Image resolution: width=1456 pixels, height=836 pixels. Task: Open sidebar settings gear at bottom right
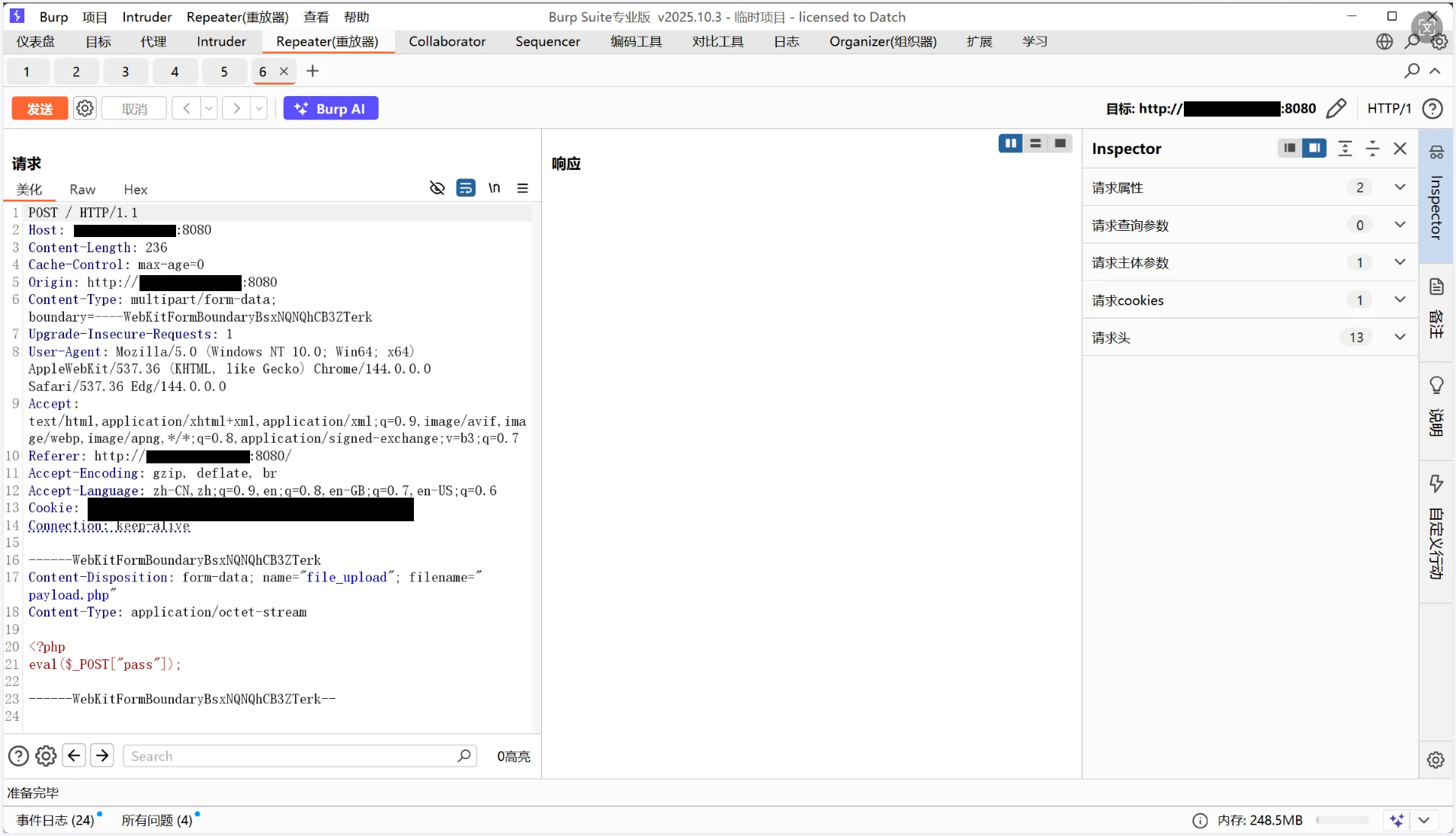(1435, 760)
